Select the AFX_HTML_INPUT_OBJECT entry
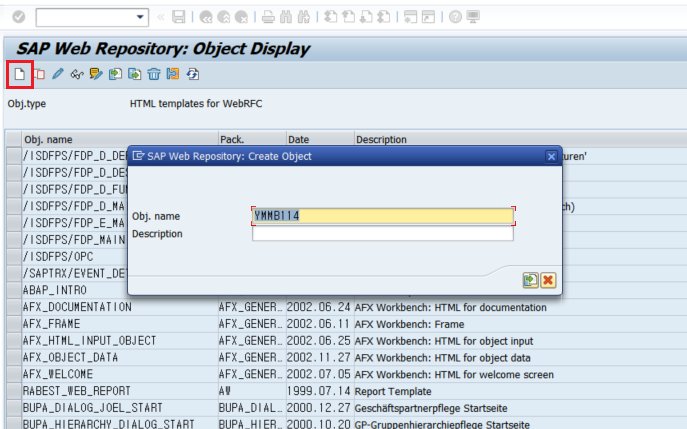 89,340
